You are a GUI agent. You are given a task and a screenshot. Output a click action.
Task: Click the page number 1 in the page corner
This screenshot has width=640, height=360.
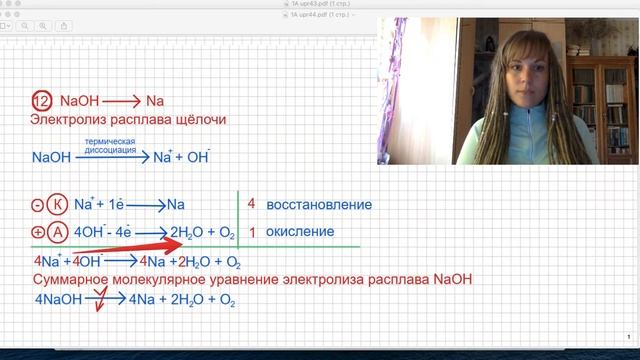(x=629, y=337)
